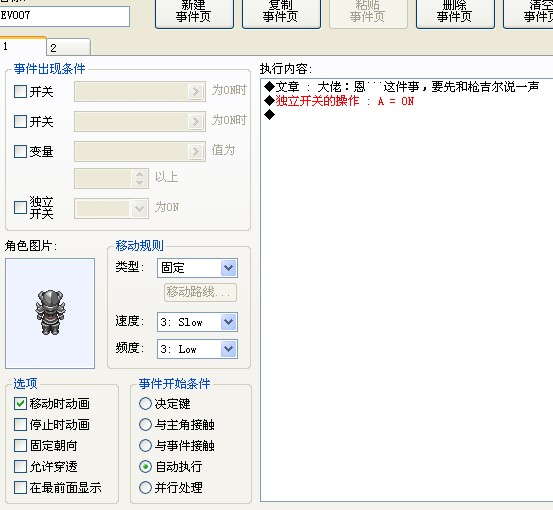
Task: Click the character sprite image box
Action: 50,313
